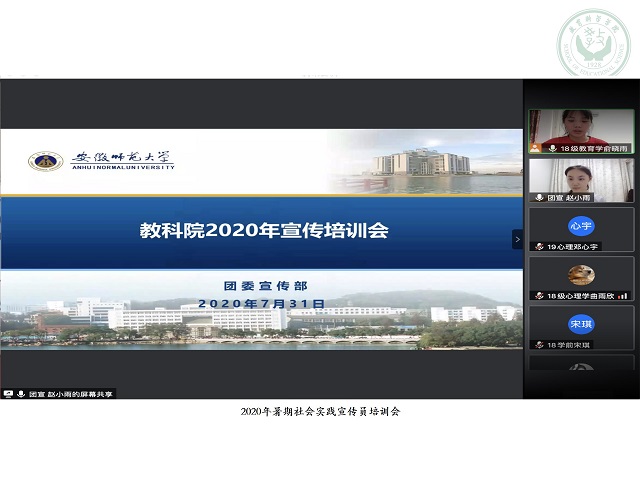640x480 pixels.
Task: Click the blue 宋琪 avatar circle
Action: tap(581, 324)
